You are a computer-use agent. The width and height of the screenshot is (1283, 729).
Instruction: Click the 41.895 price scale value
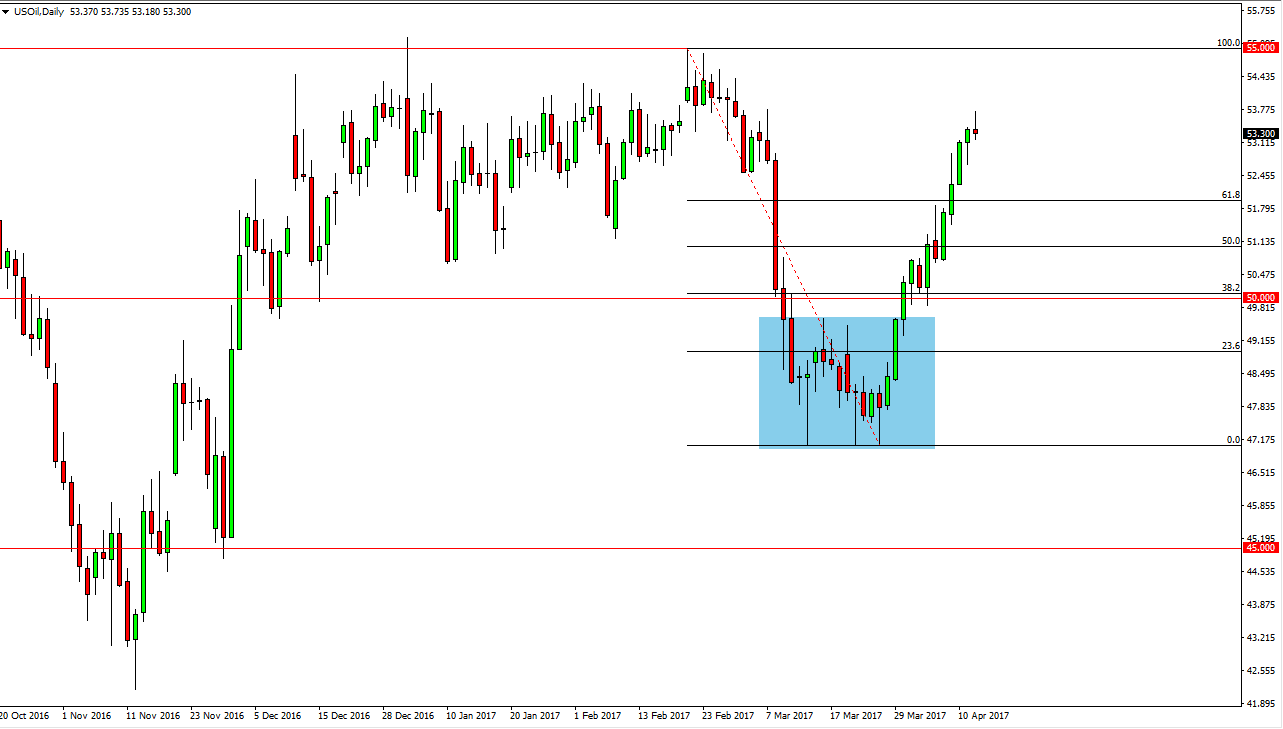(1260, 704)
